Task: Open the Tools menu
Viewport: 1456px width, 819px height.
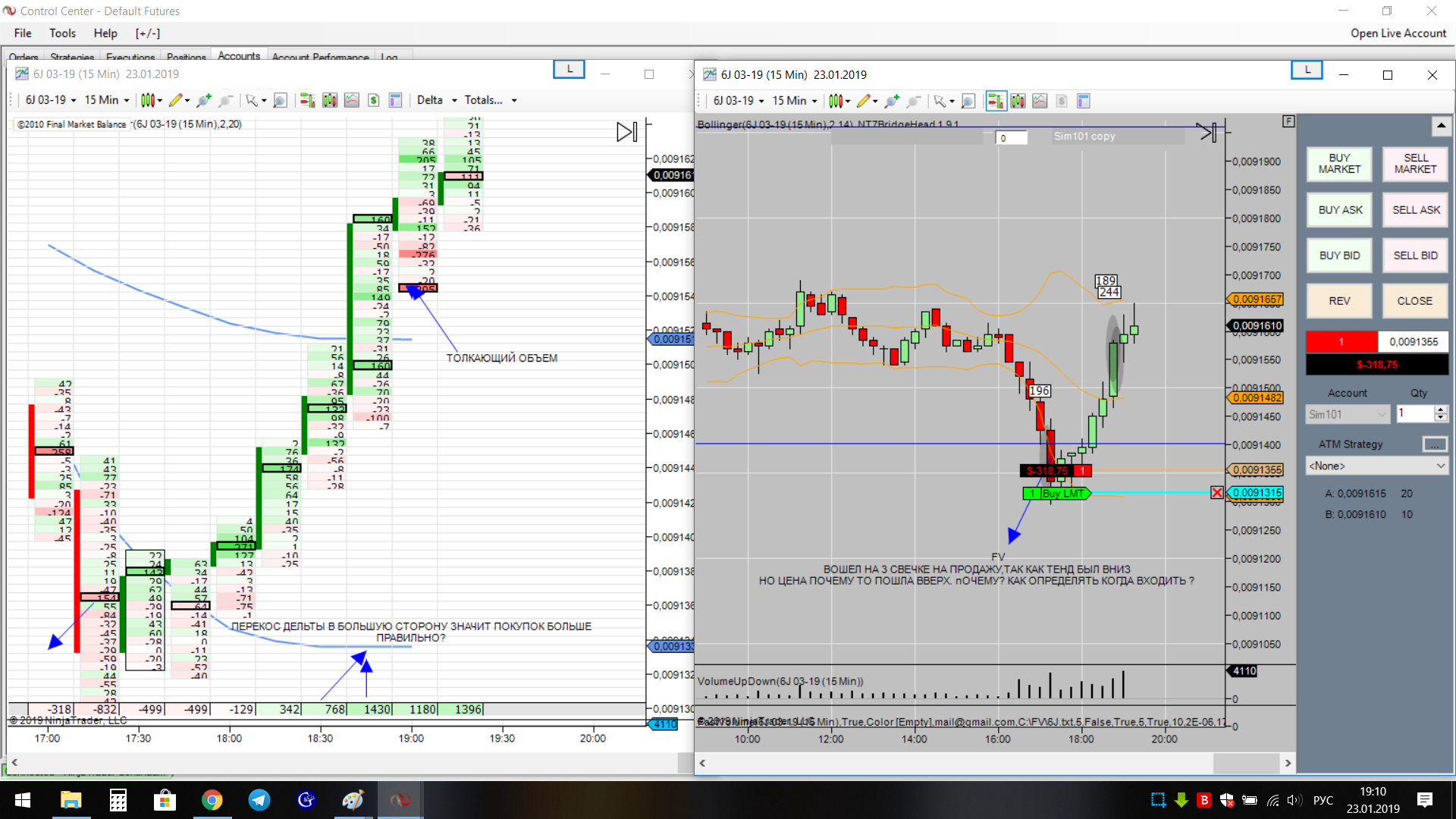Action: (x=62, y=33)
